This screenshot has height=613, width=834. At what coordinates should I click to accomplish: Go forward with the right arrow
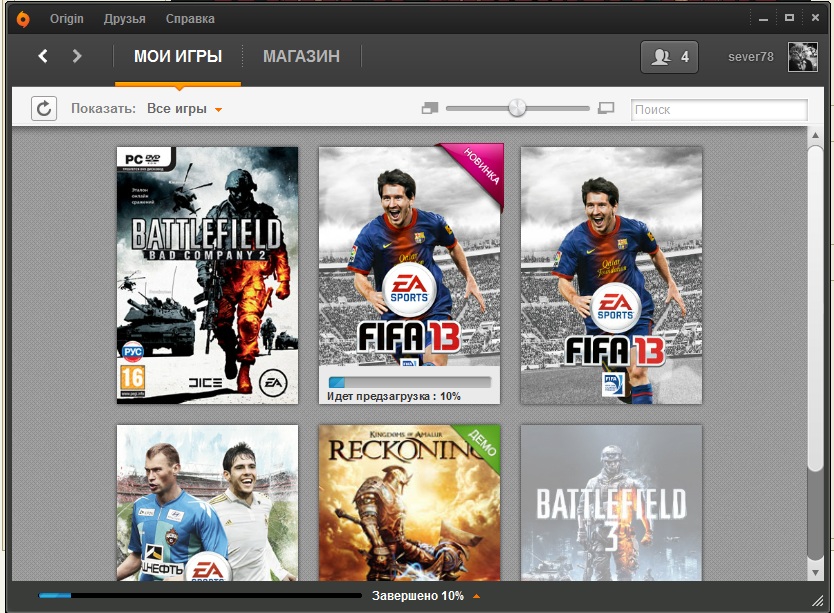point(77,56)
